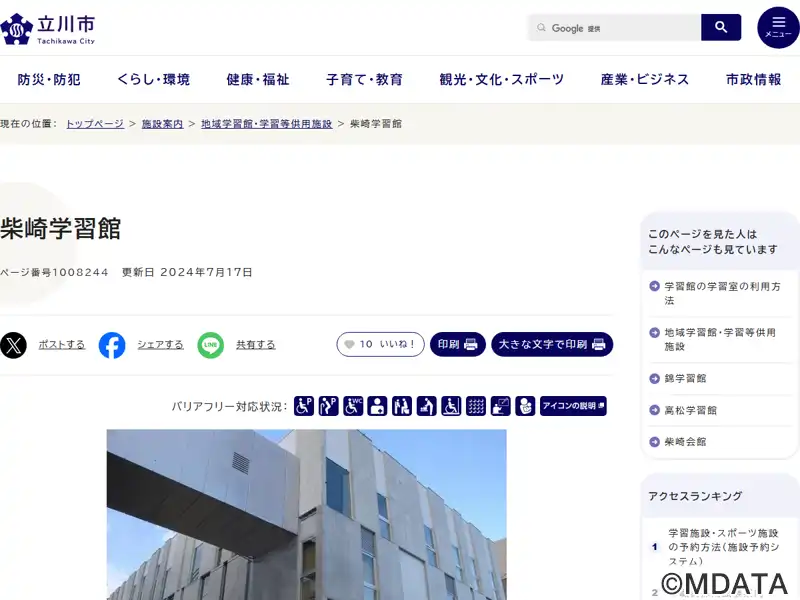Open the round メニュー hamburger menu

(778, 28)
